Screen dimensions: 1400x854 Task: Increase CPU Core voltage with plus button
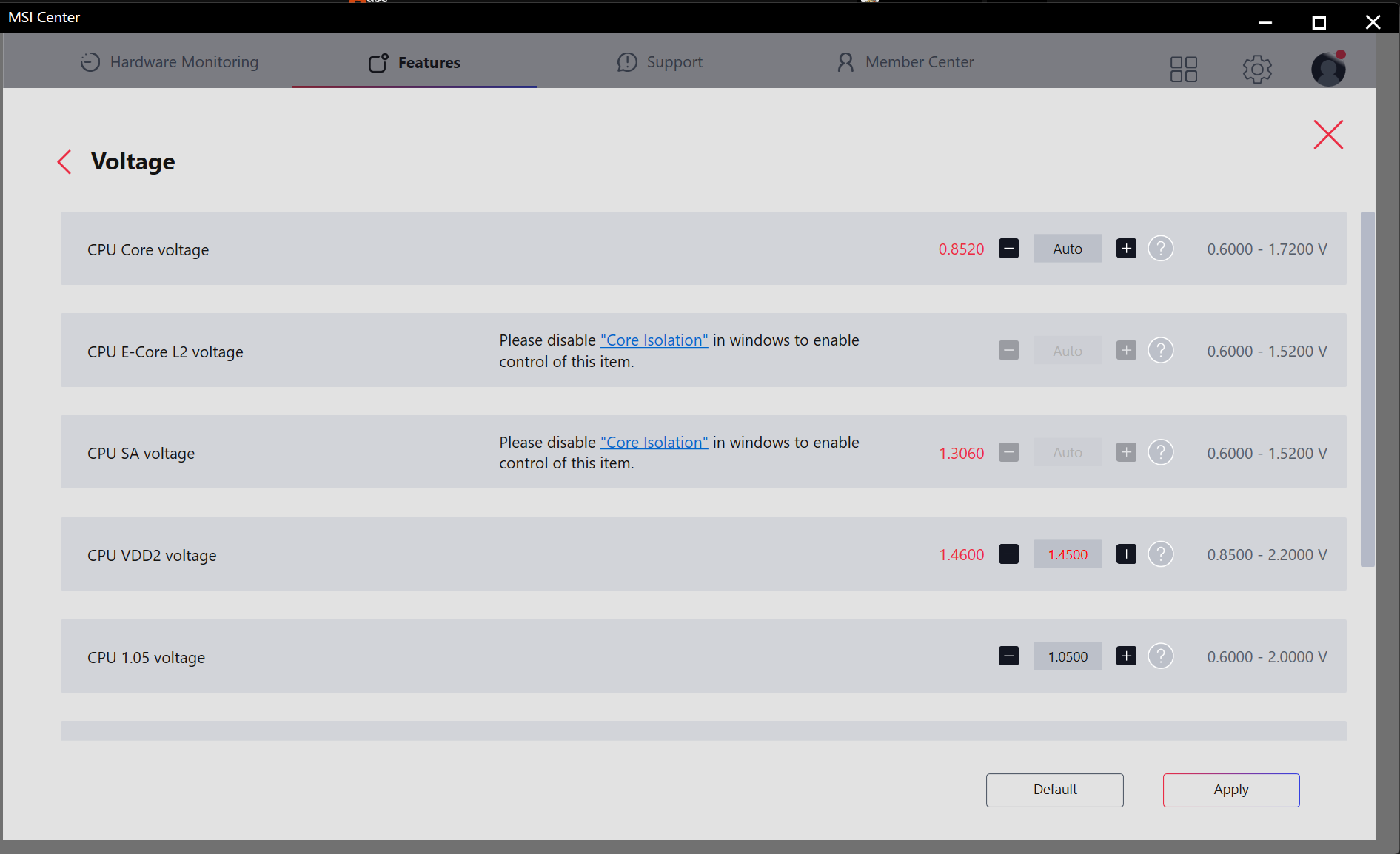tap(1126, 249)
